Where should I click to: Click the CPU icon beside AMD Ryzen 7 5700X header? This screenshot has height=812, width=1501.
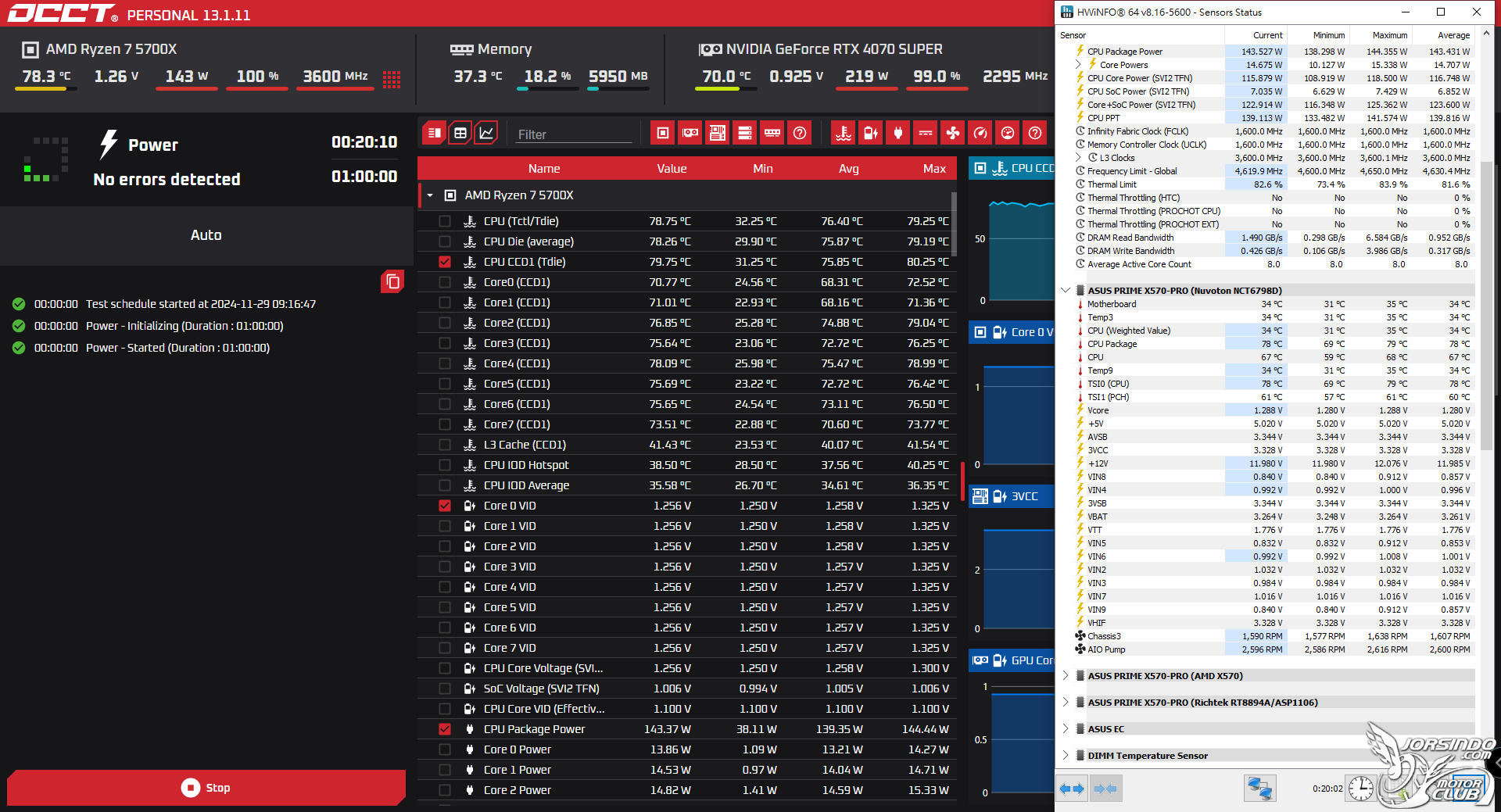pos(30,50)
